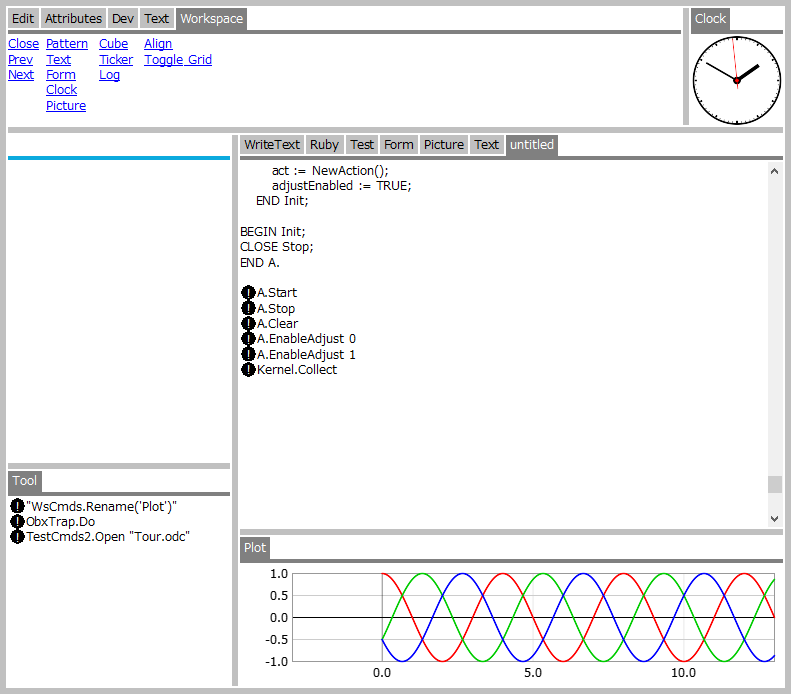Execute the A.EnableAdjust 1 commander icon
Viewport: 791px width, 694px height.
tap(248, 355)
